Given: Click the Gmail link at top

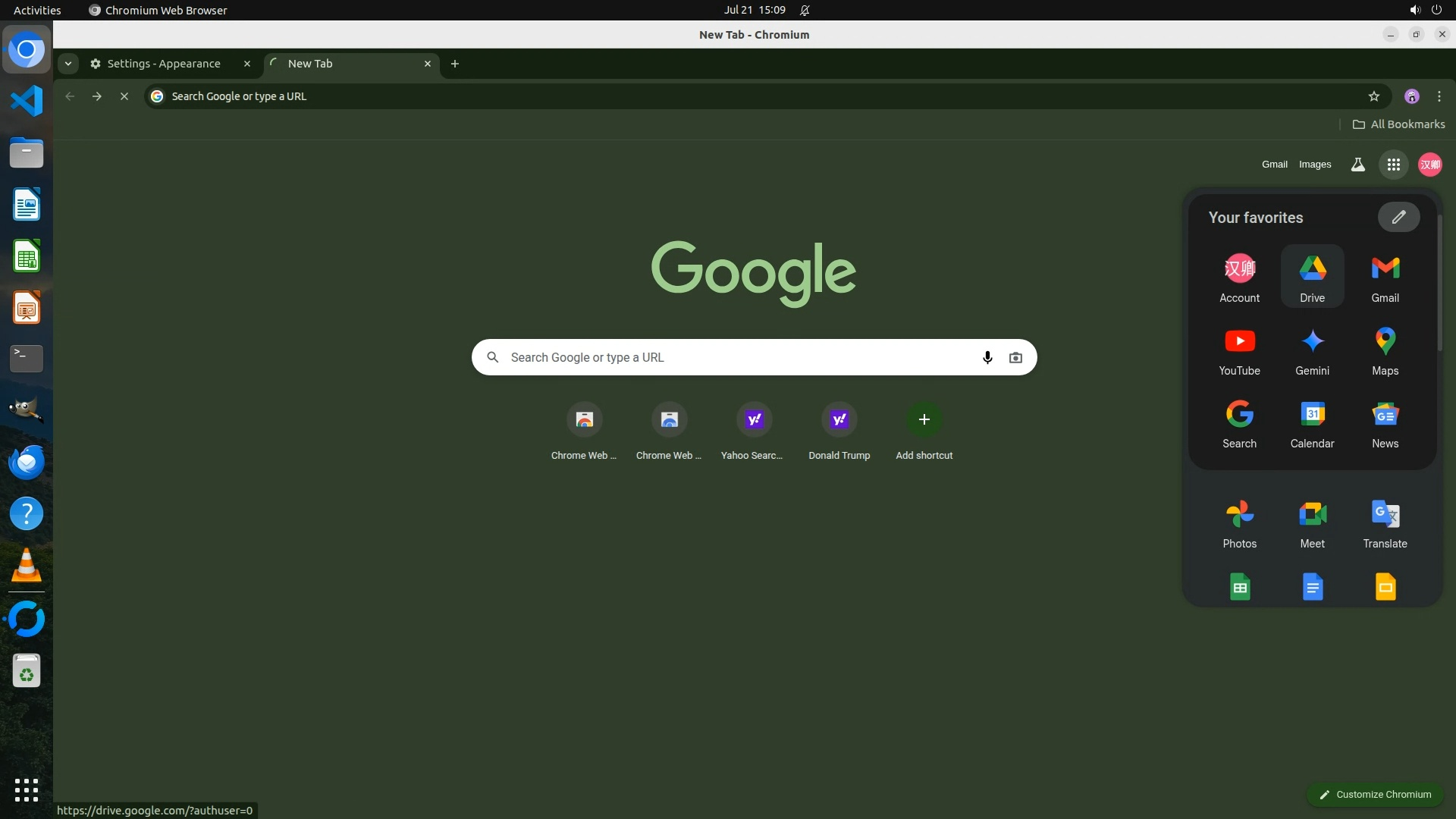Looking at the screenshot, I should tap(1274, 165).
